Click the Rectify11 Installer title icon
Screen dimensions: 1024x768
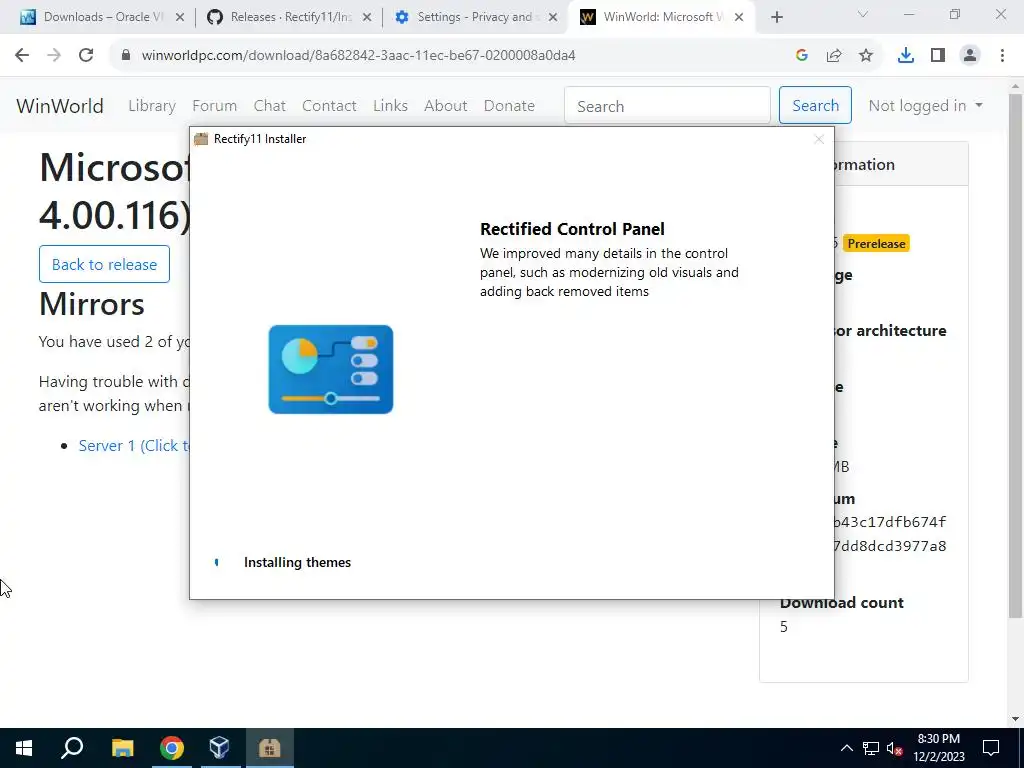click(201, 138)
